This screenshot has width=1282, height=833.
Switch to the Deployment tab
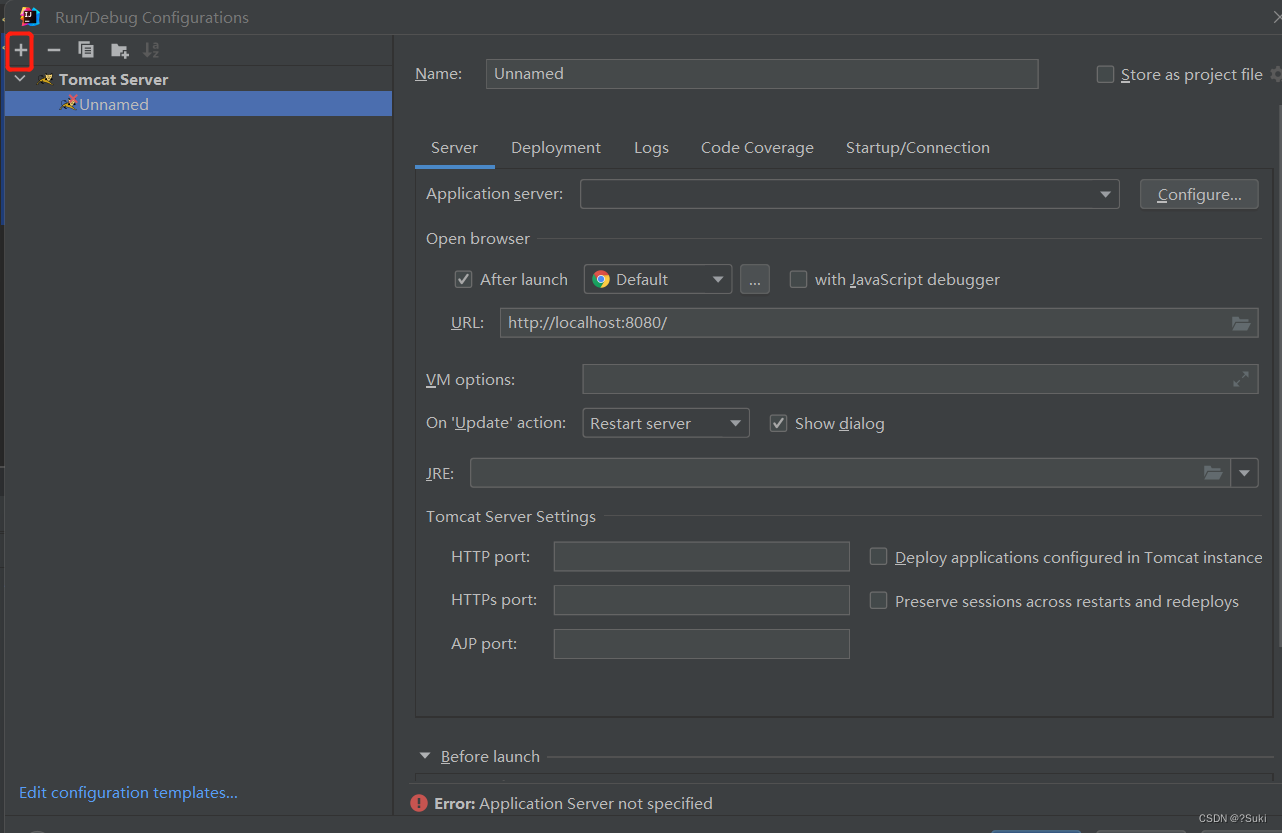point(556,147)
